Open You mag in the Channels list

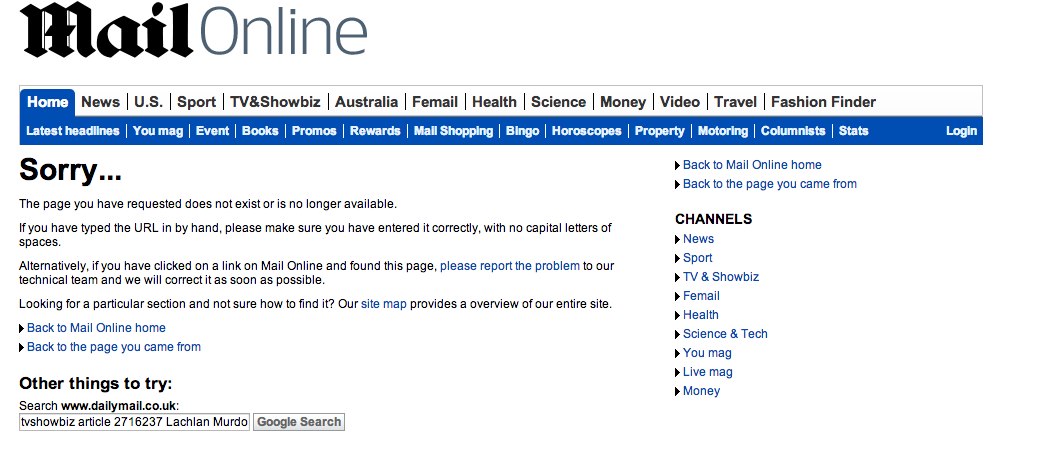tap(707, 352)
